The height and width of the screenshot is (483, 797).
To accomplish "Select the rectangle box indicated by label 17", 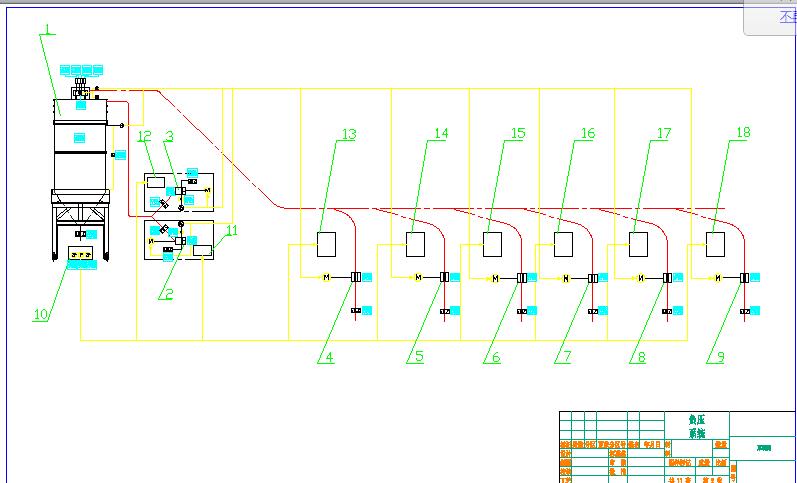I will (x=638, y=245).
